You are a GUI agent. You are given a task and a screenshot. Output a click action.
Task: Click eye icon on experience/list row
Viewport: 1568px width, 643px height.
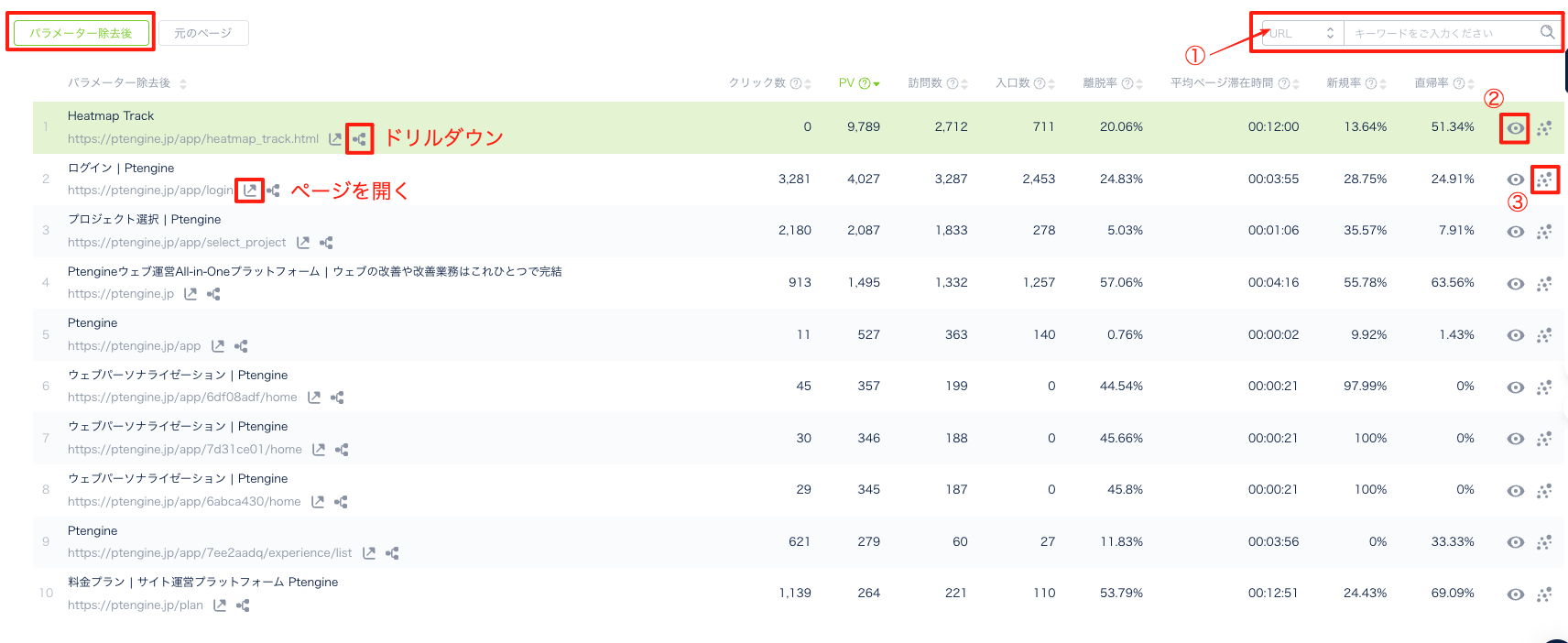click(x=1516, y=542)
